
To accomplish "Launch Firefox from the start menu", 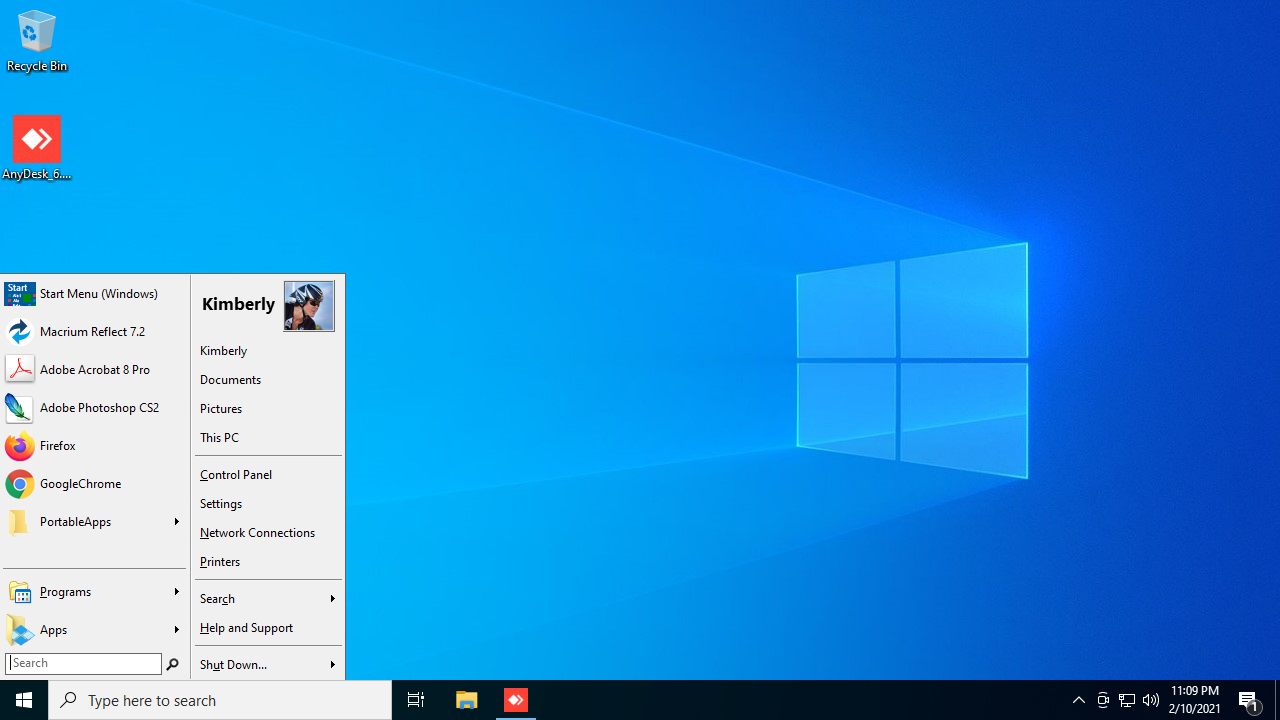I will click(x=57, y=446).
